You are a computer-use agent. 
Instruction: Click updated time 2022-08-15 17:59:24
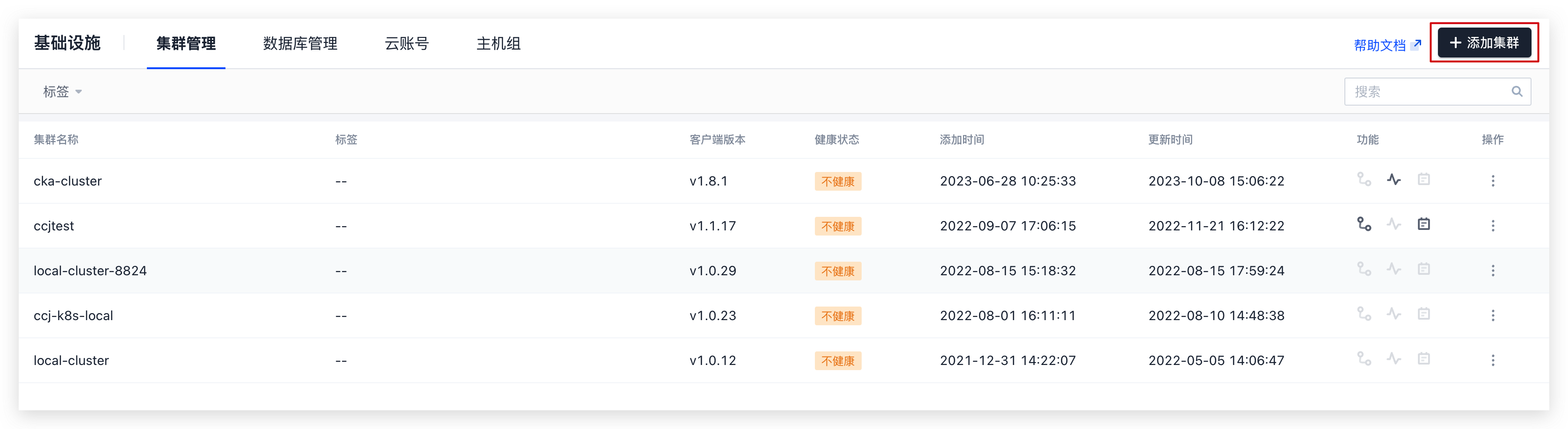tap(1216, 270)
